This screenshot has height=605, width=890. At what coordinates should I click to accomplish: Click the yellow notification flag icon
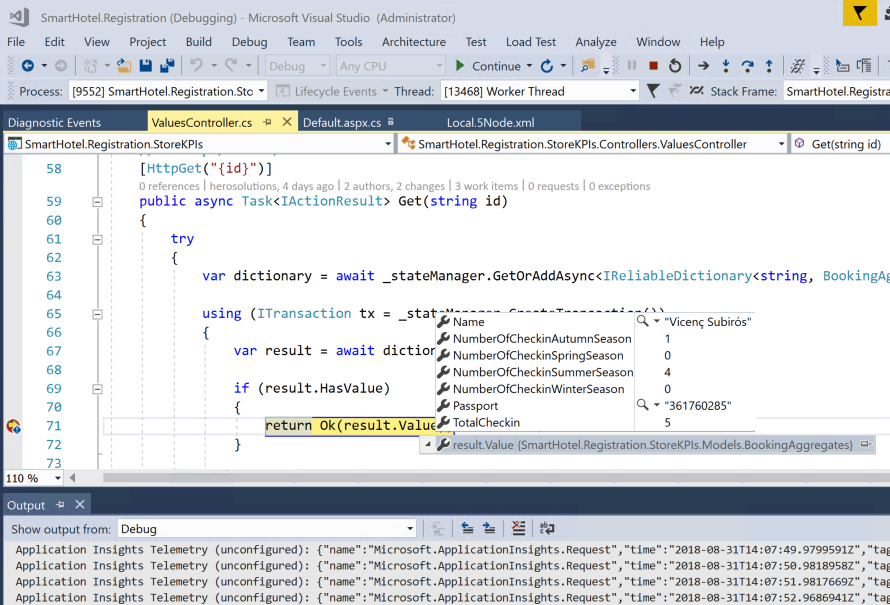[859, 13]
